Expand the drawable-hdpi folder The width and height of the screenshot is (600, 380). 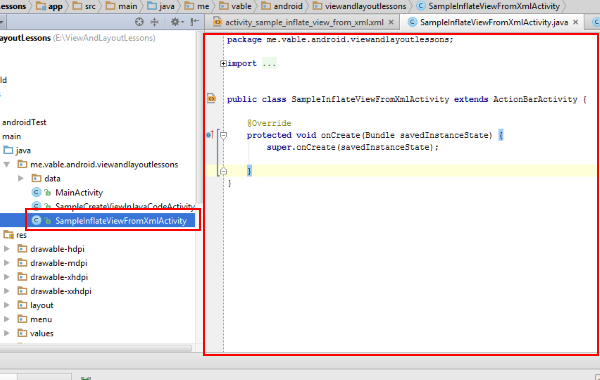point(7,249)
